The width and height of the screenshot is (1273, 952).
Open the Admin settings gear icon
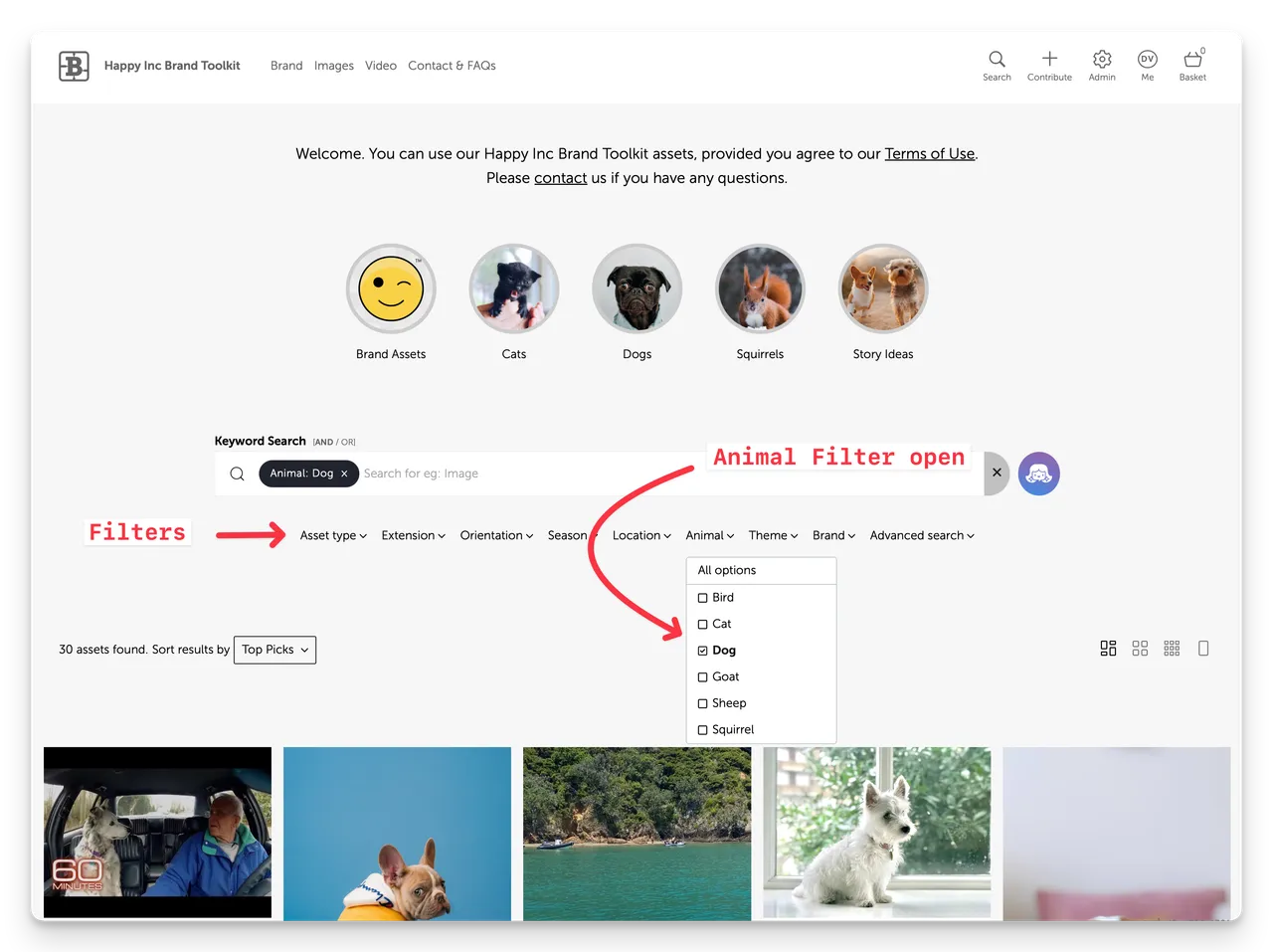coord(1102,60)
